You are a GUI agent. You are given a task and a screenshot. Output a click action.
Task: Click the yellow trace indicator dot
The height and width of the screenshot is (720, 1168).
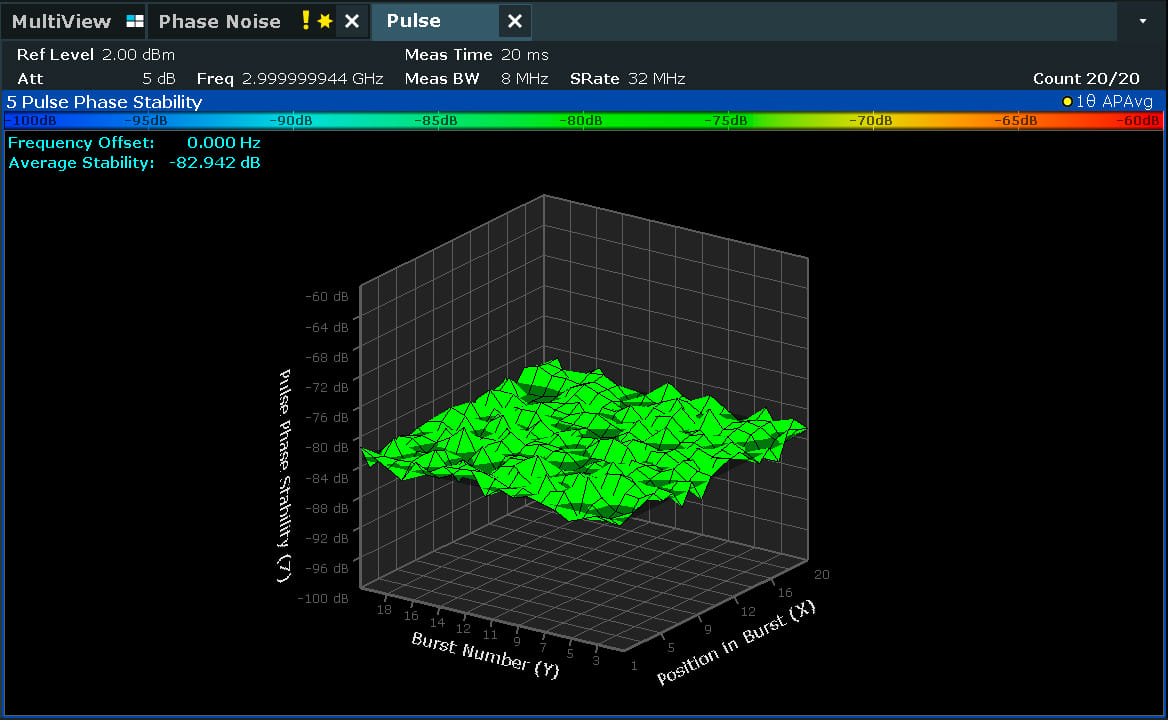[1067, 102]
